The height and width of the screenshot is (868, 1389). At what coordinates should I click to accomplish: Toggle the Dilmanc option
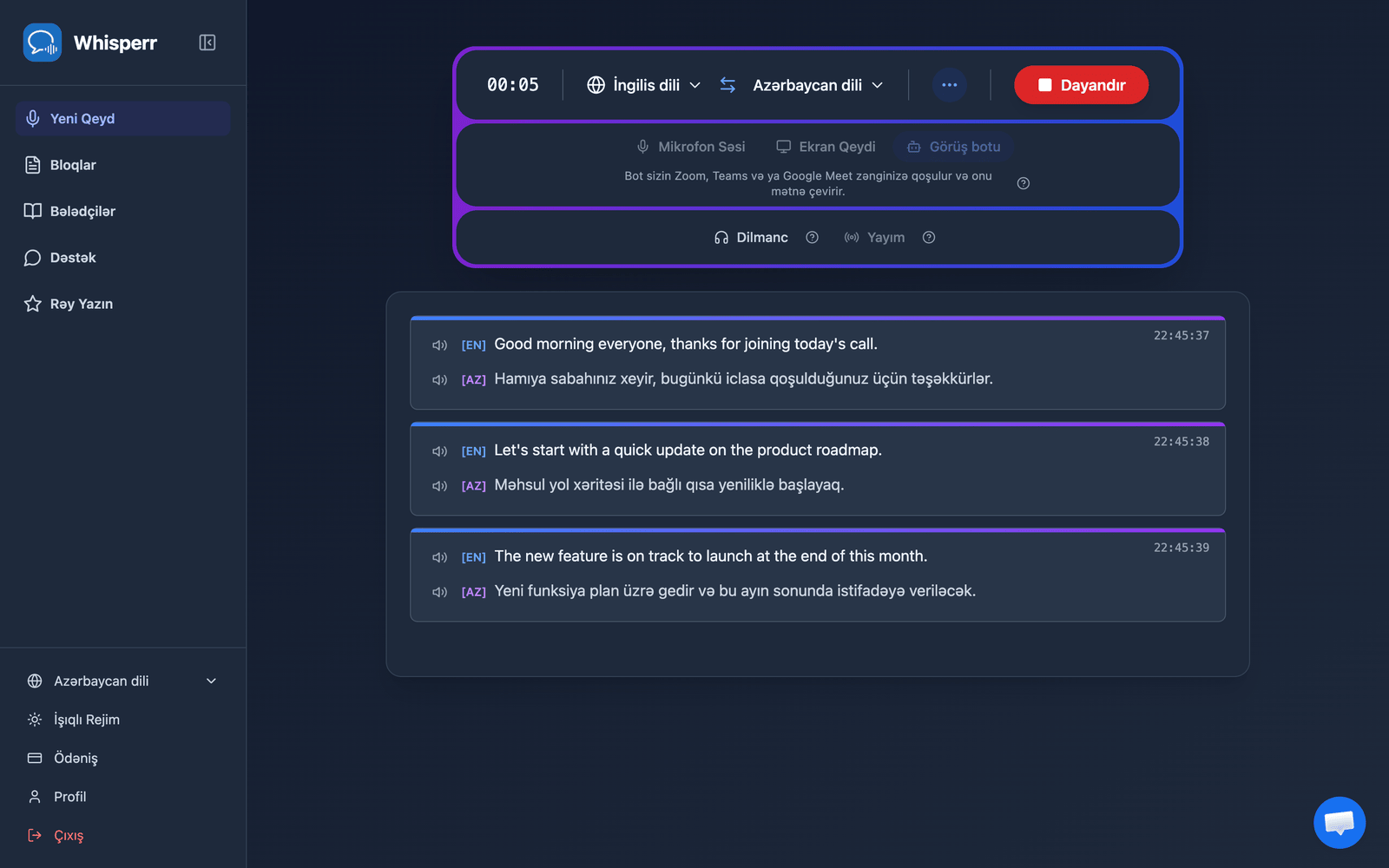(x=751, y=238)
